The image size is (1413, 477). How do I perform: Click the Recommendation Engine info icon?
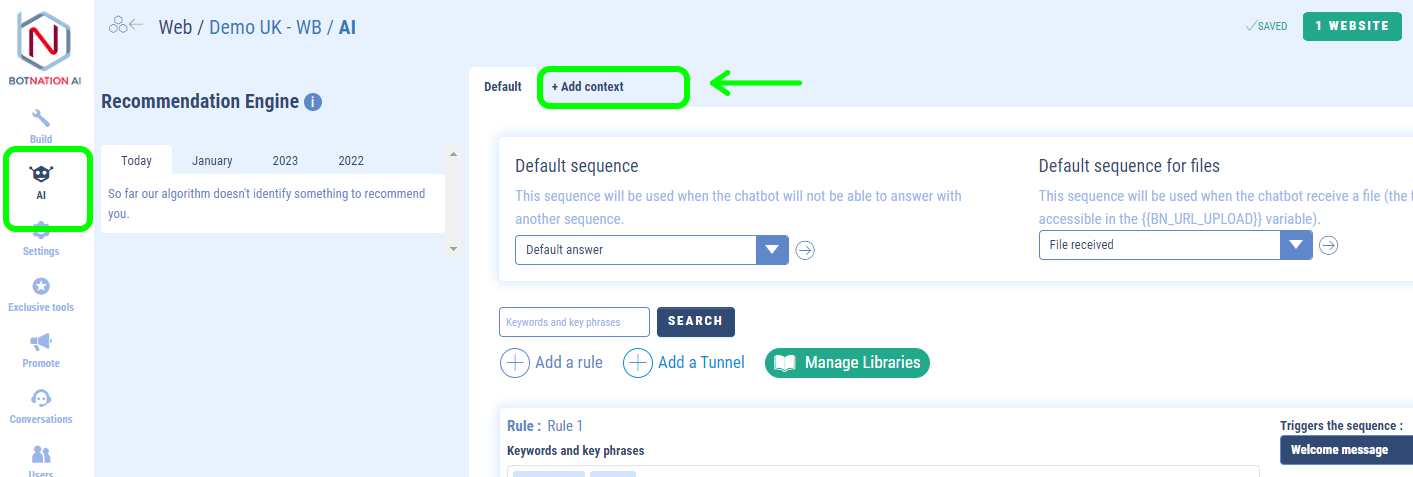coord(313,102)
